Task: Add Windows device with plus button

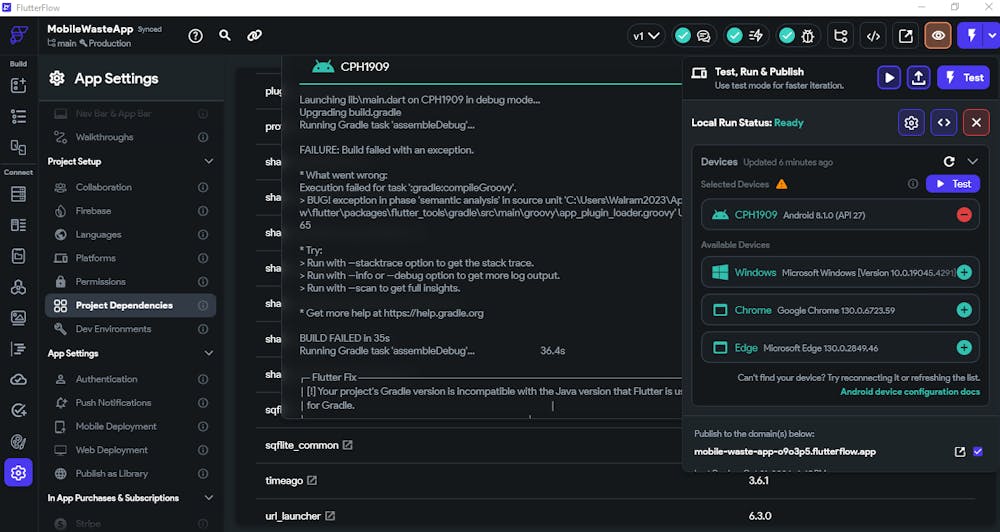Action: click(x=964, y=272)
